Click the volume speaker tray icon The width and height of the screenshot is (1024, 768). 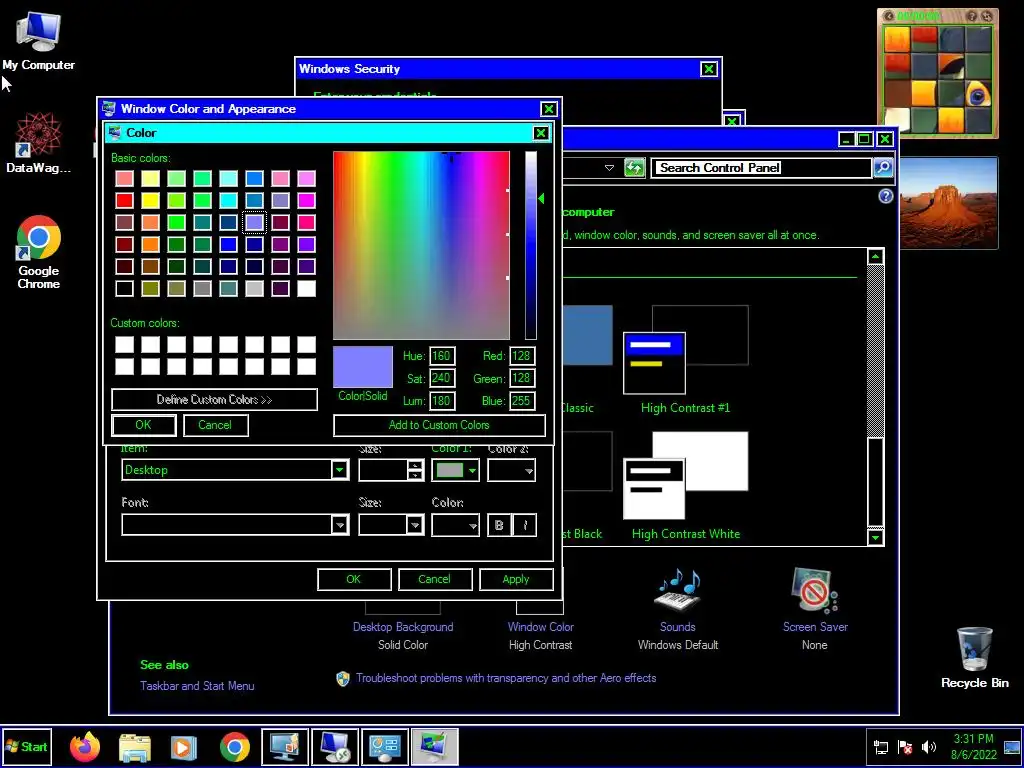929,747
